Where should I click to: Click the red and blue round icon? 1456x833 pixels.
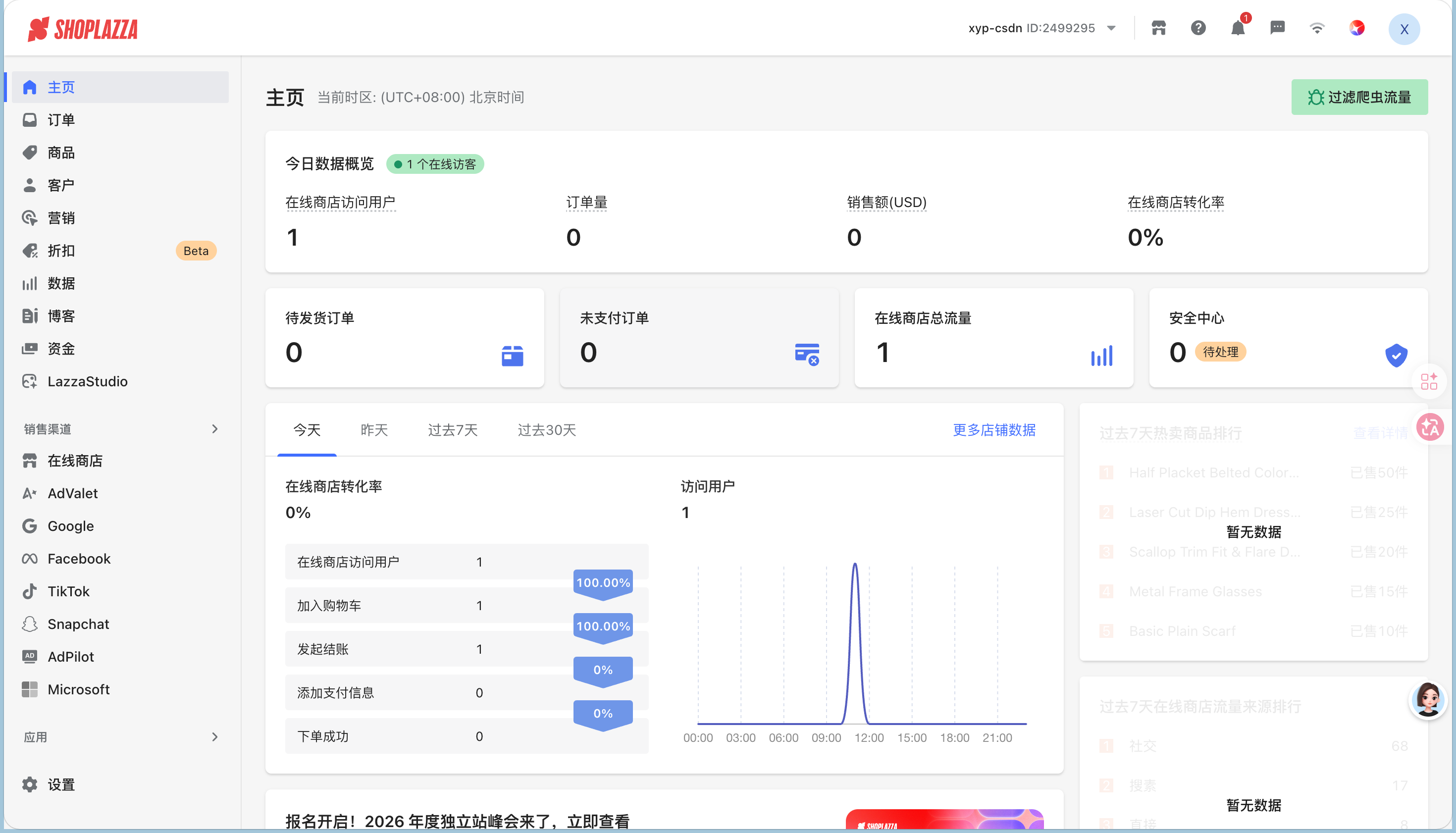pyautogui.click(x=1356, y=28)
